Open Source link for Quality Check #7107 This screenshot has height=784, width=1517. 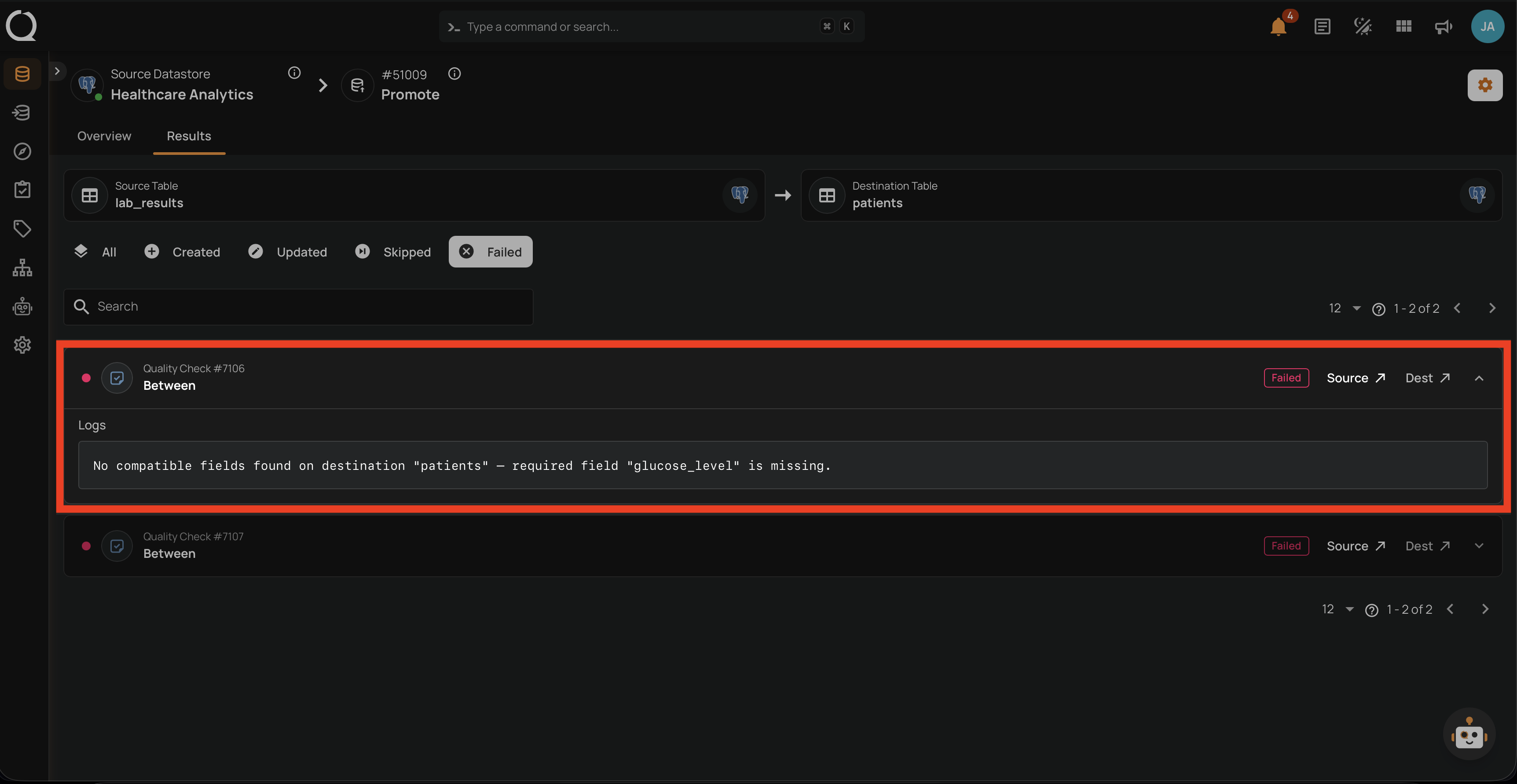[1356, 546]
